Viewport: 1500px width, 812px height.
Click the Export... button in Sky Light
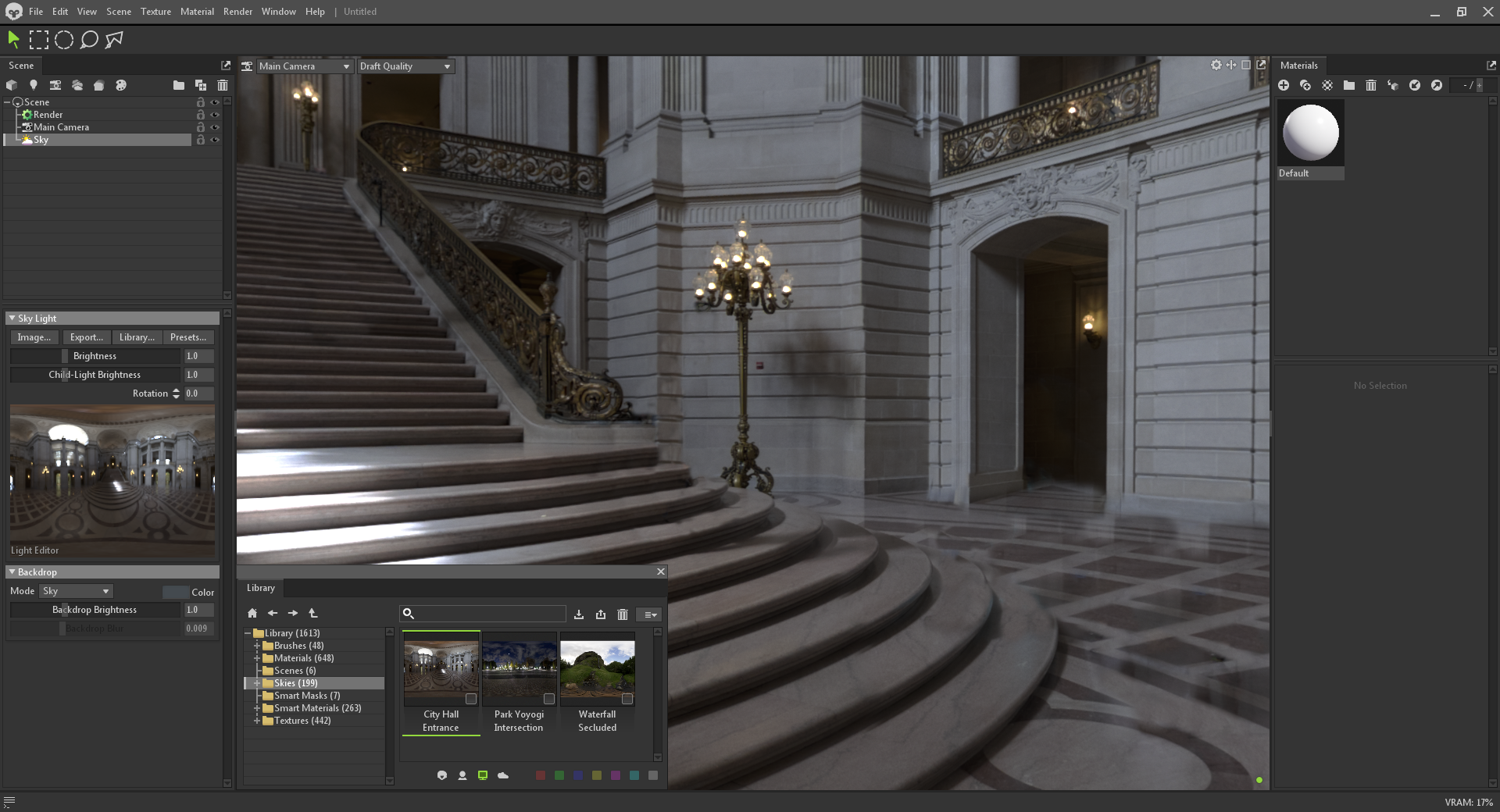point(86,337)
